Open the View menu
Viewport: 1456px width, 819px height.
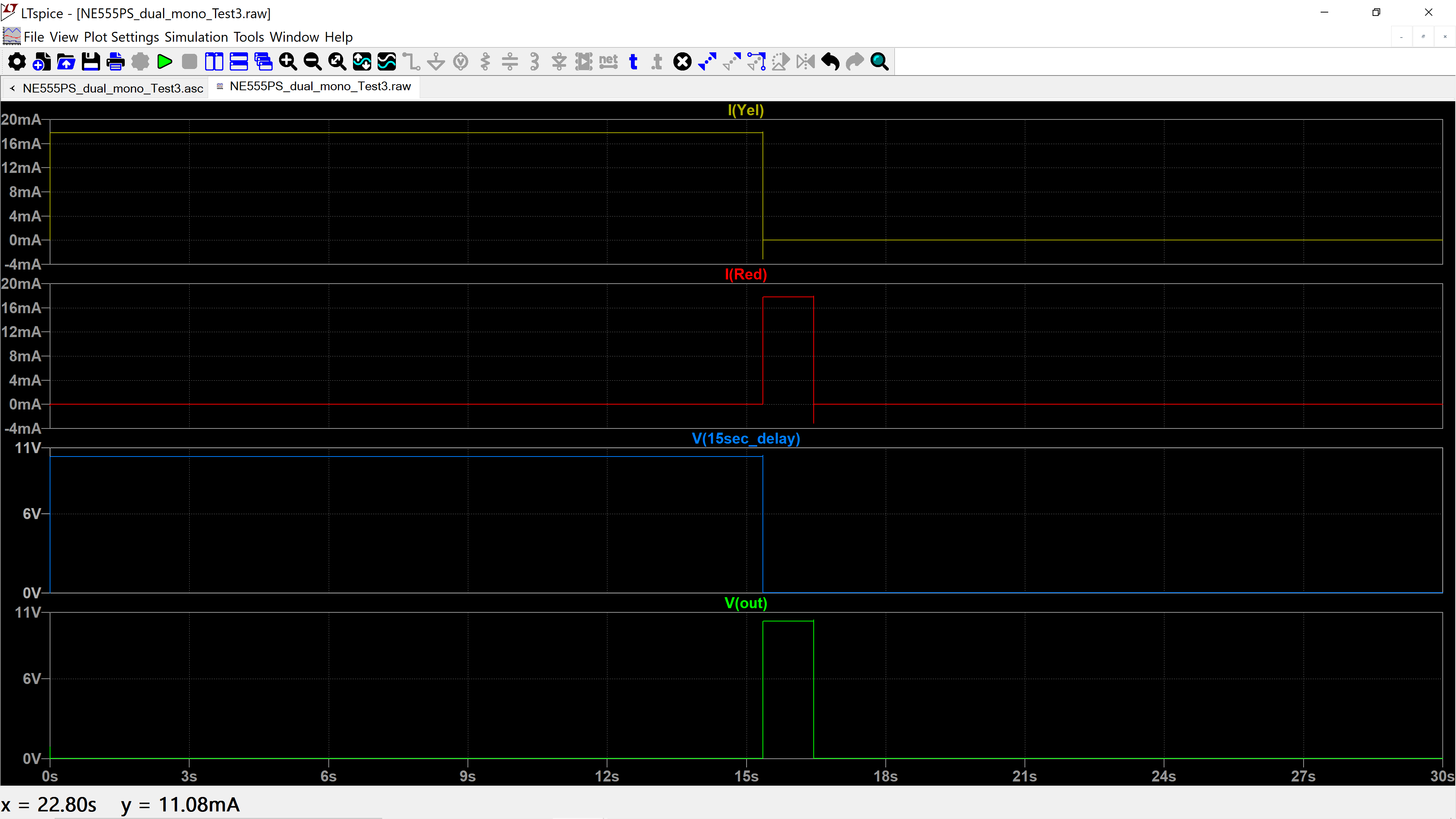64,37
